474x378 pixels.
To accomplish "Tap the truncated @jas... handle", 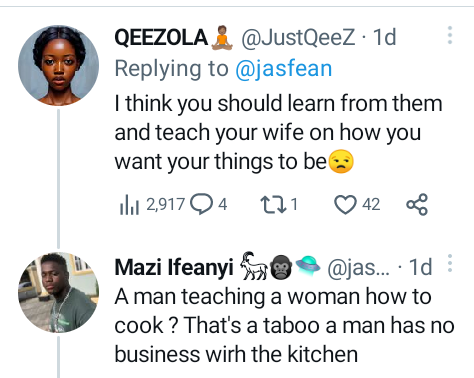I will pos(358,267).
